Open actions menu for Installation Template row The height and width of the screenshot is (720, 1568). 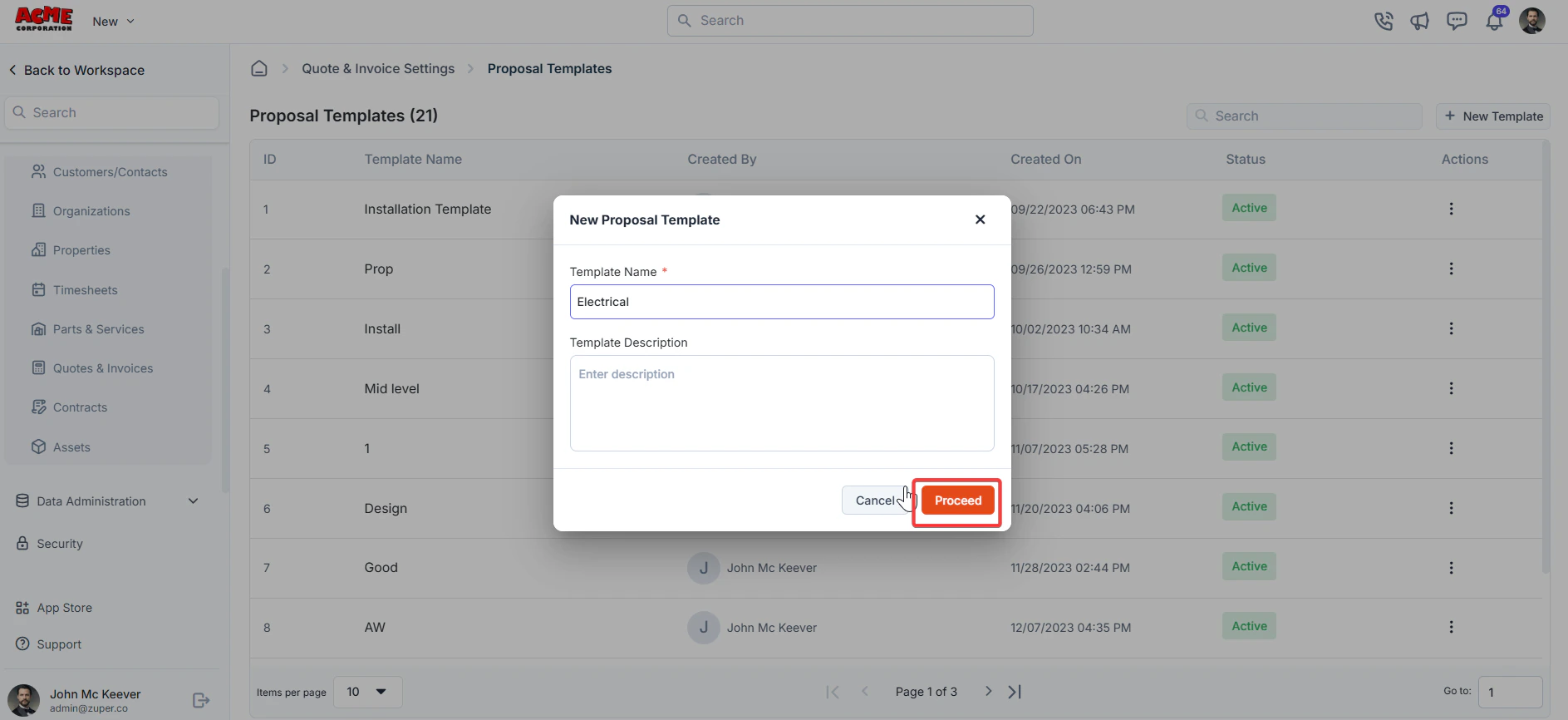(1451, 210)
